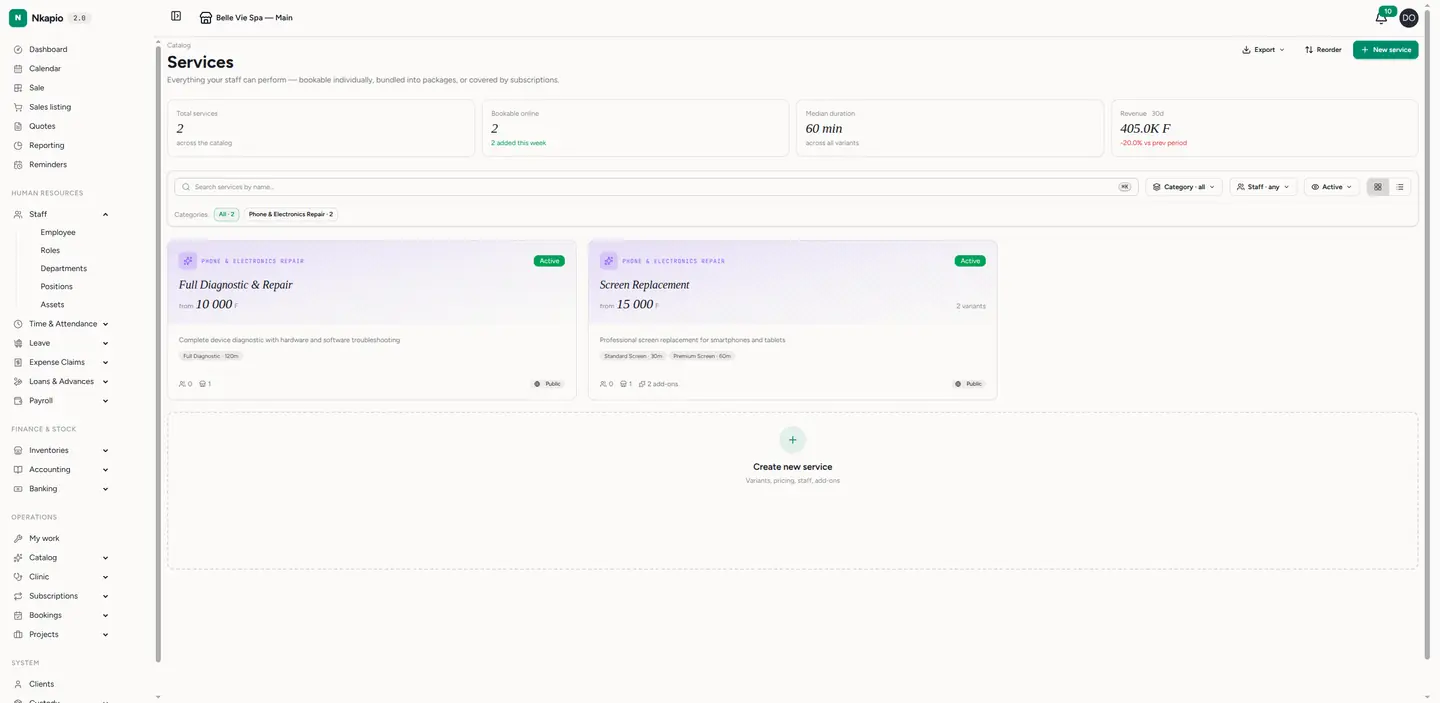This screenshot has height=703, width=1440.
Task: Expand the Payroll chevron
Action: point(105,401)
